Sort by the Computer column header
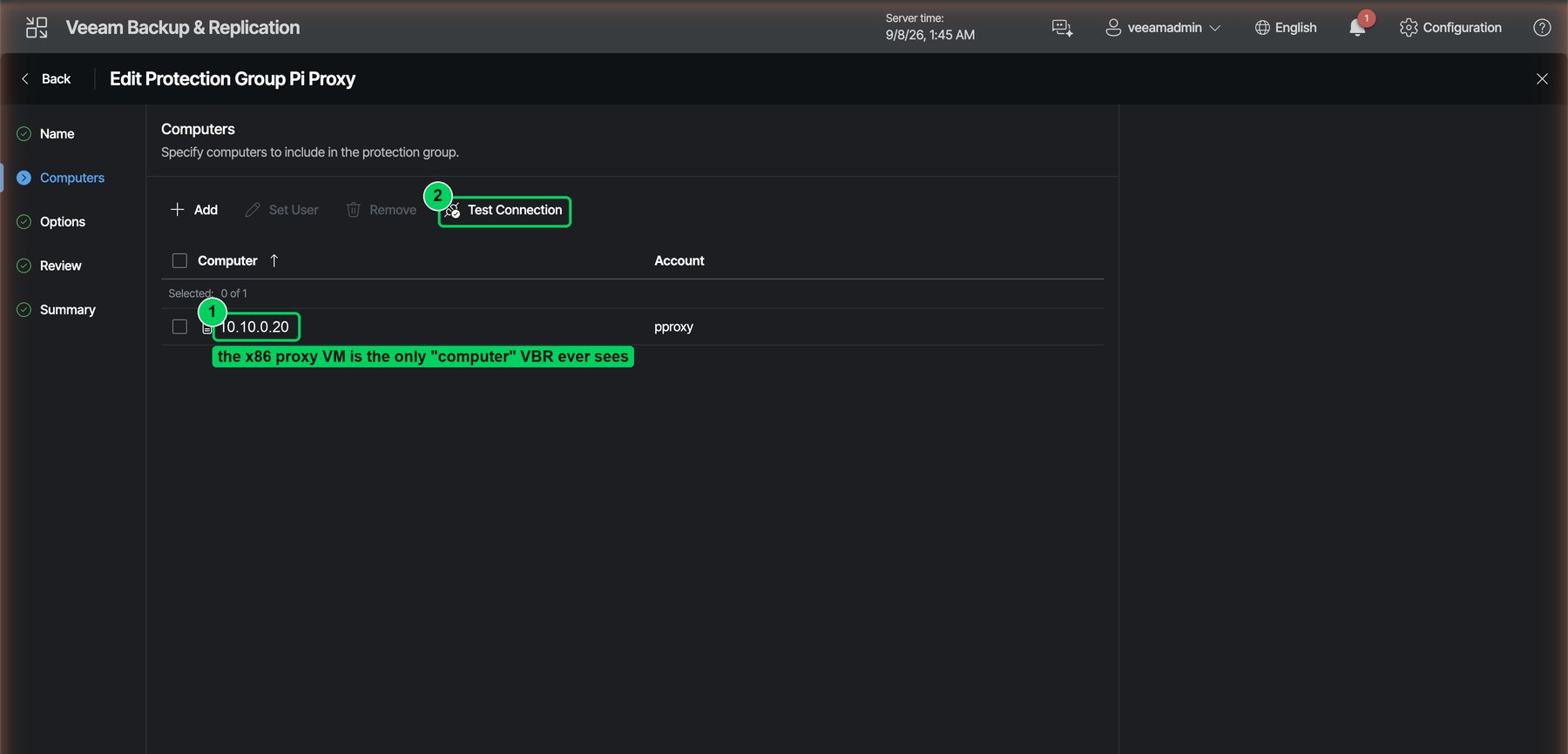Image resolution: width=1568 pixels, height=754 pixels. pyautogui.click(x=227, y=260)
